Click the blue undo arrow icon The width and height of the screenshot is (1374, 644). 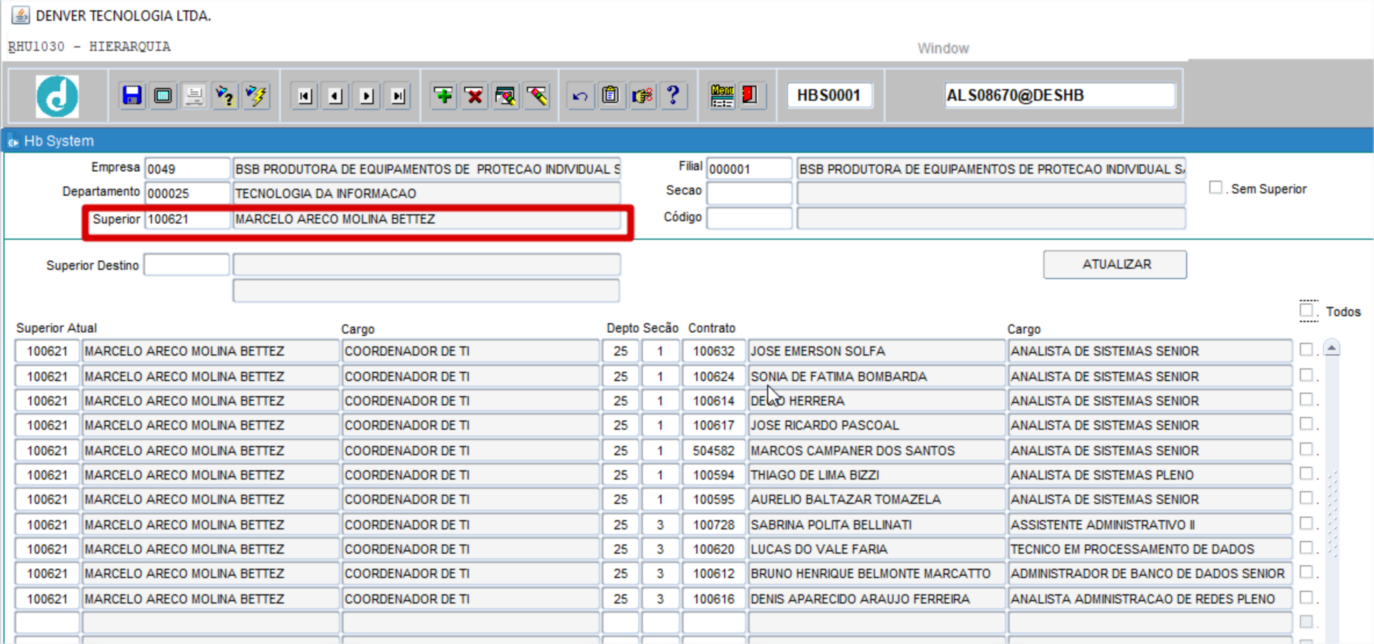[x=580, y=96]
